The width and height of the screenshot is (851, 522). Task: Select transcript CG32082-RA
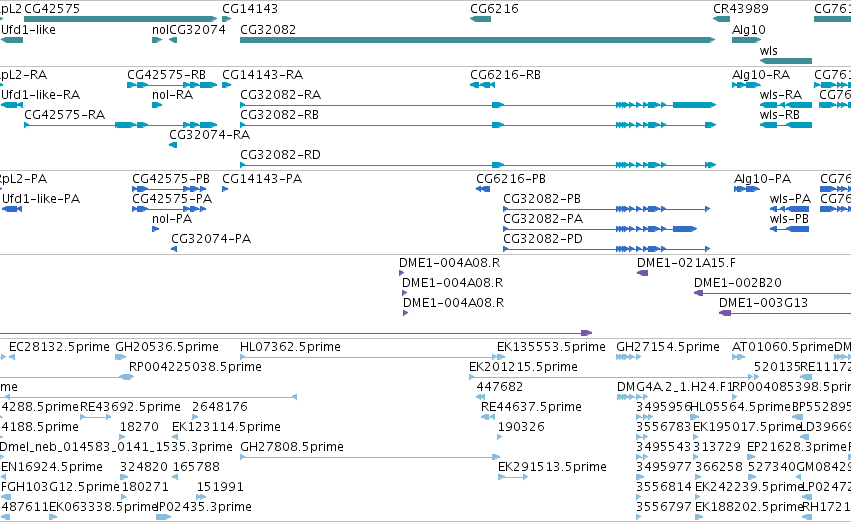pos(280,94)
